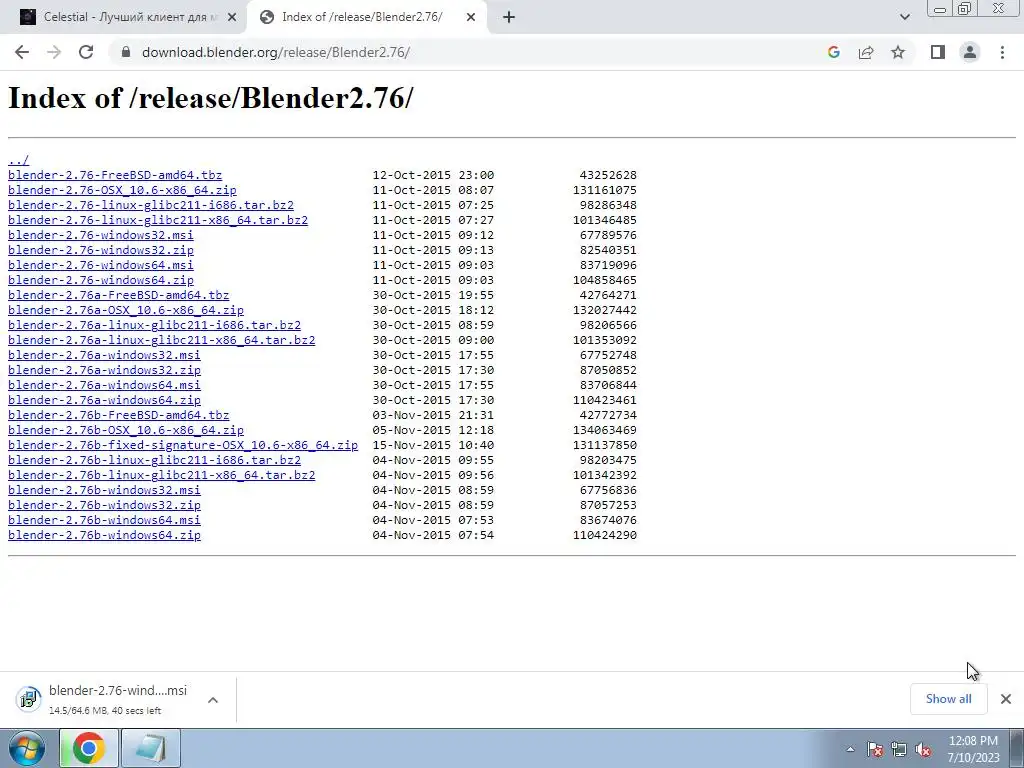Image resolution: width=1024 pixels, height=768 pixels.
Task: Download blender-2.76a-windows64.msi
Action: point(104,385)
